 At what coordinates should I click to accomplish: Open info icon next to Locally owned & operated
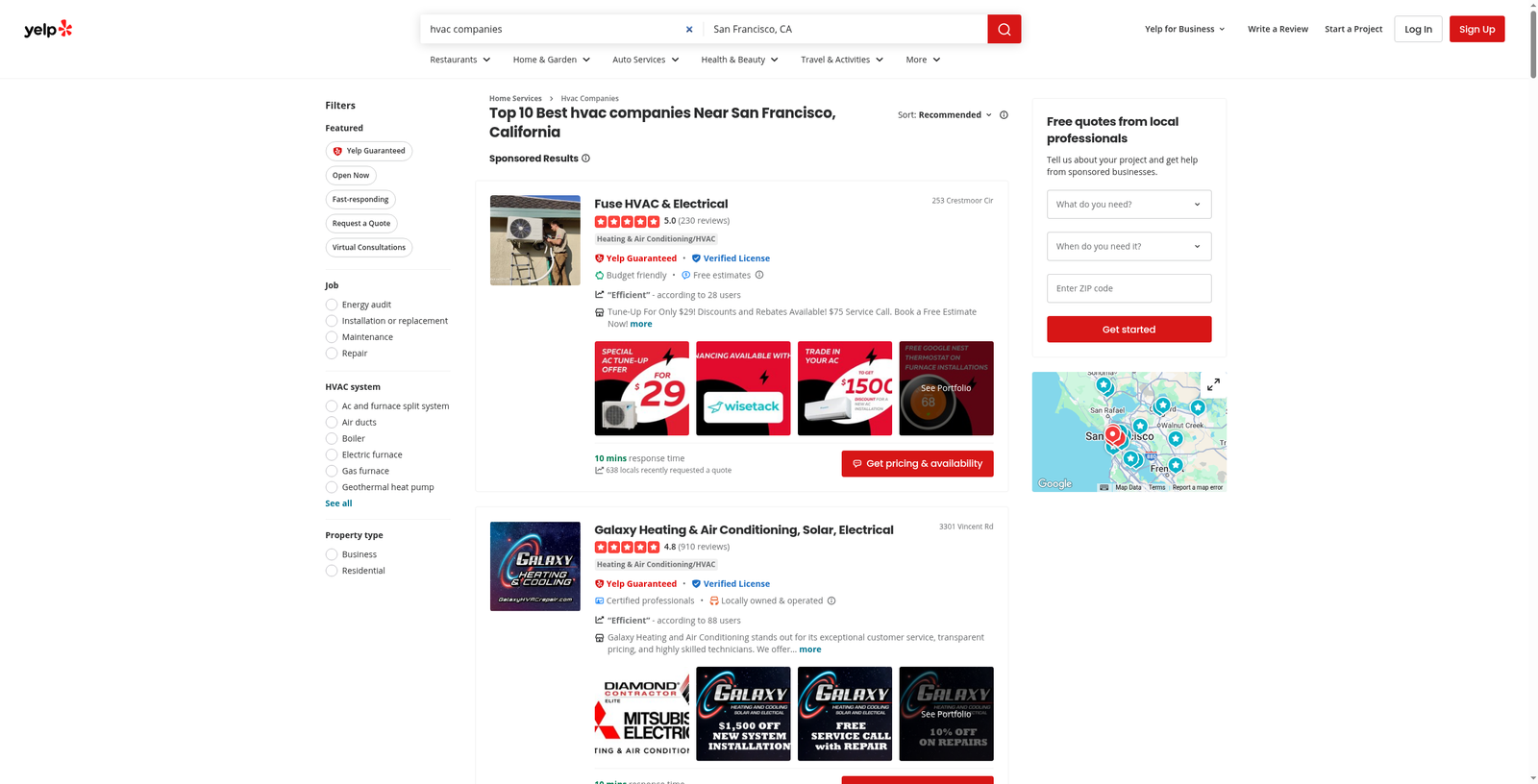[831, 600]
